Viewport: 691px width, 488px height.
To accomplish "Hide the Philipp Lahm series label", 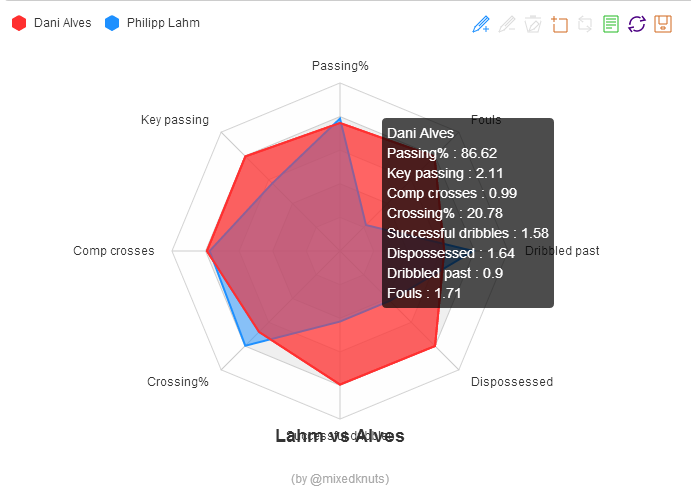I will pos(163,22).
